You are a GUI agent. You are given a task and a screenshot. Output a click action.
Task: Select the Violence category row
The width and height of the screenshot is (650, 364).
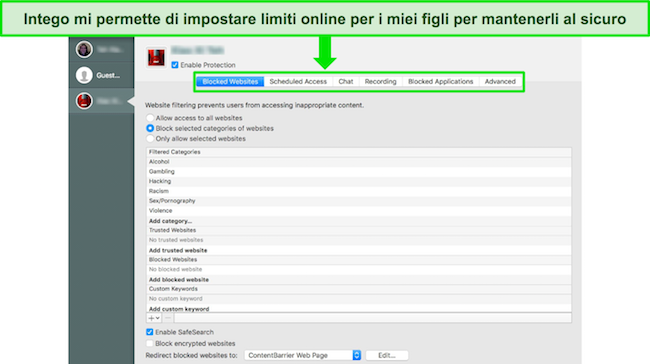point(359,211)
